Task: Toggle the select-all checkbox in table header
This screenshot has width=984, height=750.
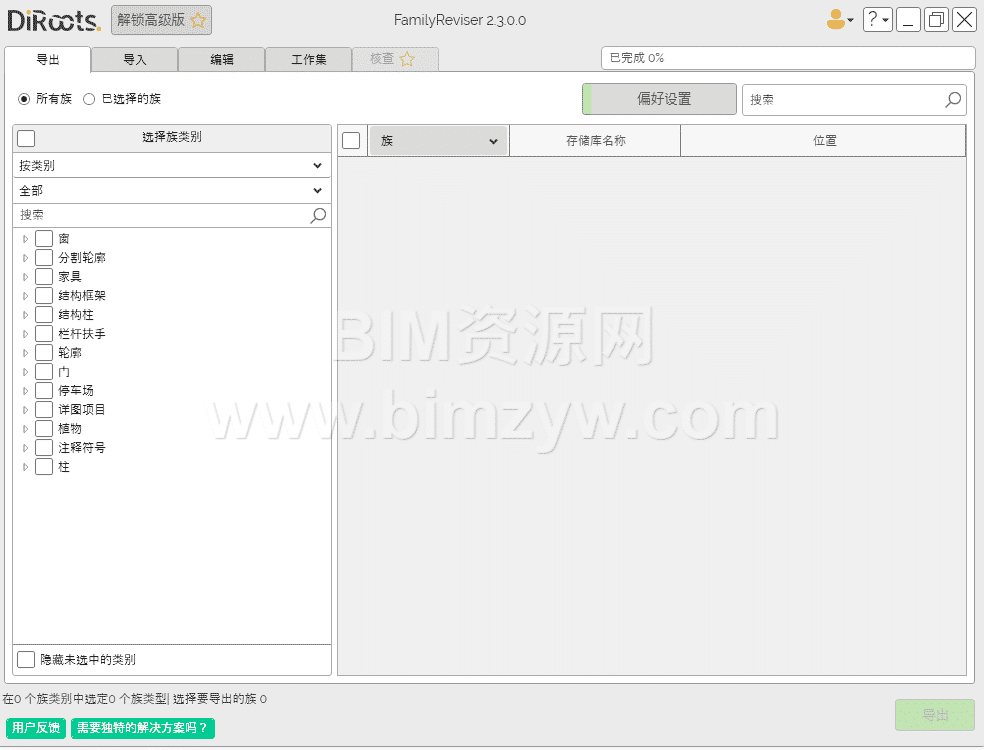Action: click(x=351, y=141)
